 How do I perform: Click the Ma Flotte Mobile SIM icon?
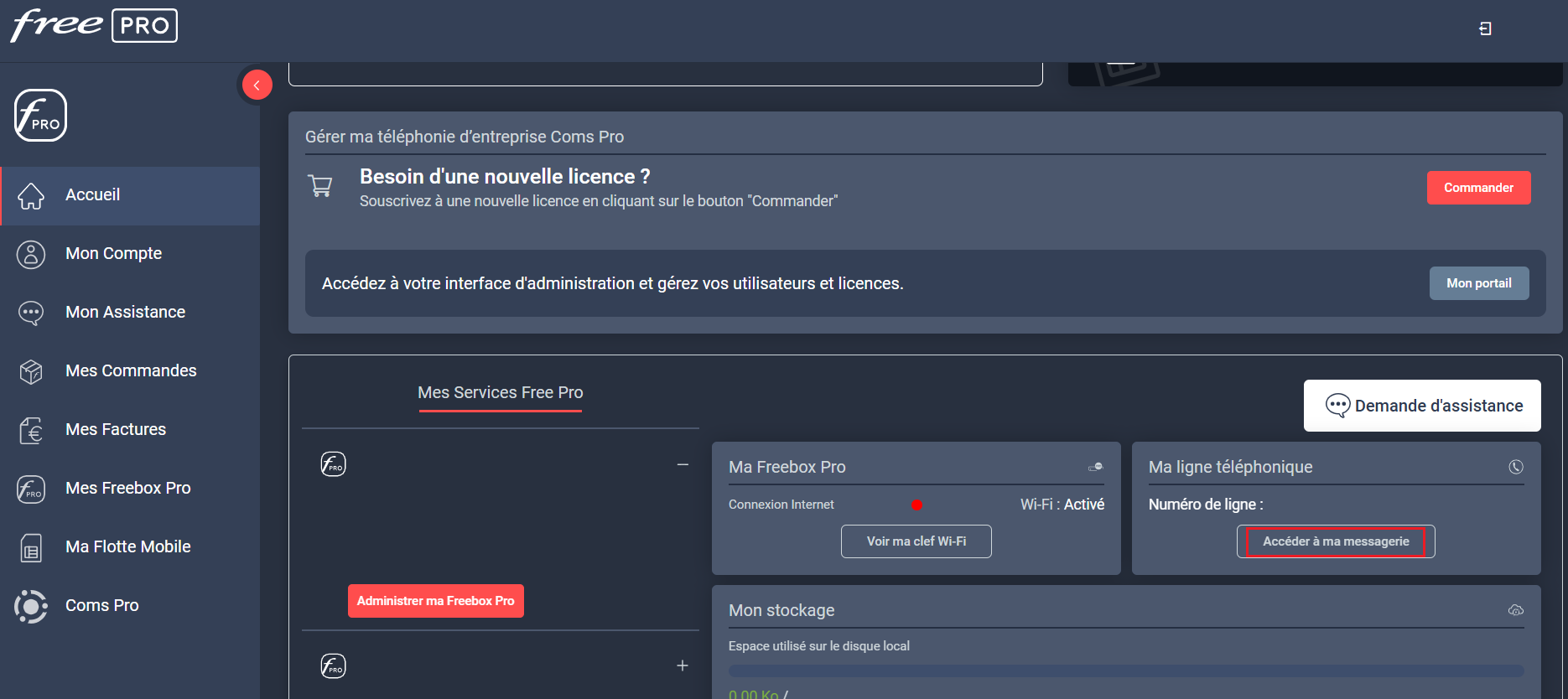click(31, 547)
